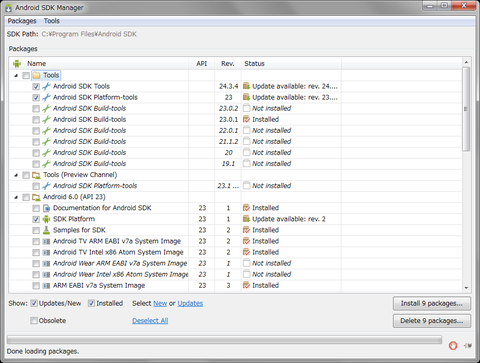Collapse the Tools (Preview Channel) group
The height and width of the screenshot is (363, 480).
(16, 175)
